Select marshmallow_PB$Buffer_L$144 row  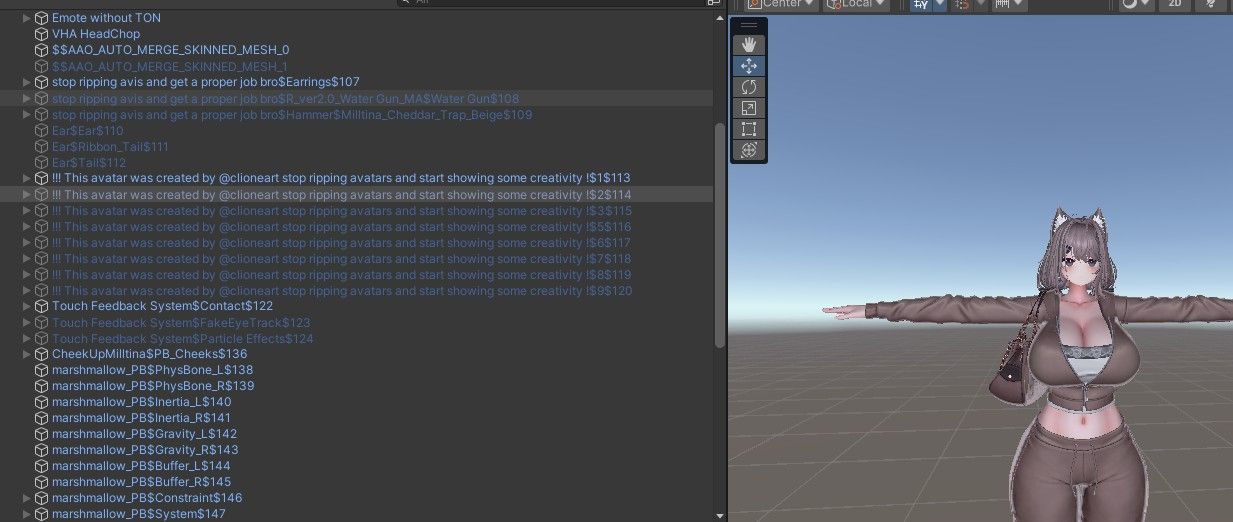(357, 466)
